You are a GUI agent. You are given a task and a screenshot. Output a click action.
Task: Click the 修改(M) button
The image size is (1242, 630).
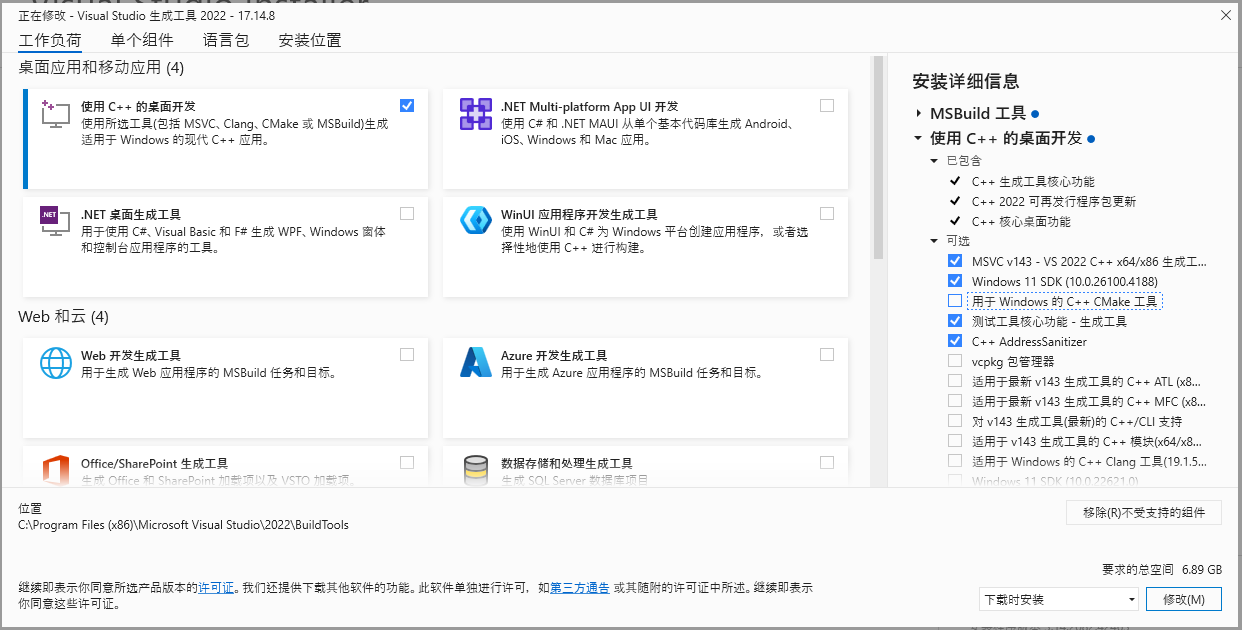1184,599
